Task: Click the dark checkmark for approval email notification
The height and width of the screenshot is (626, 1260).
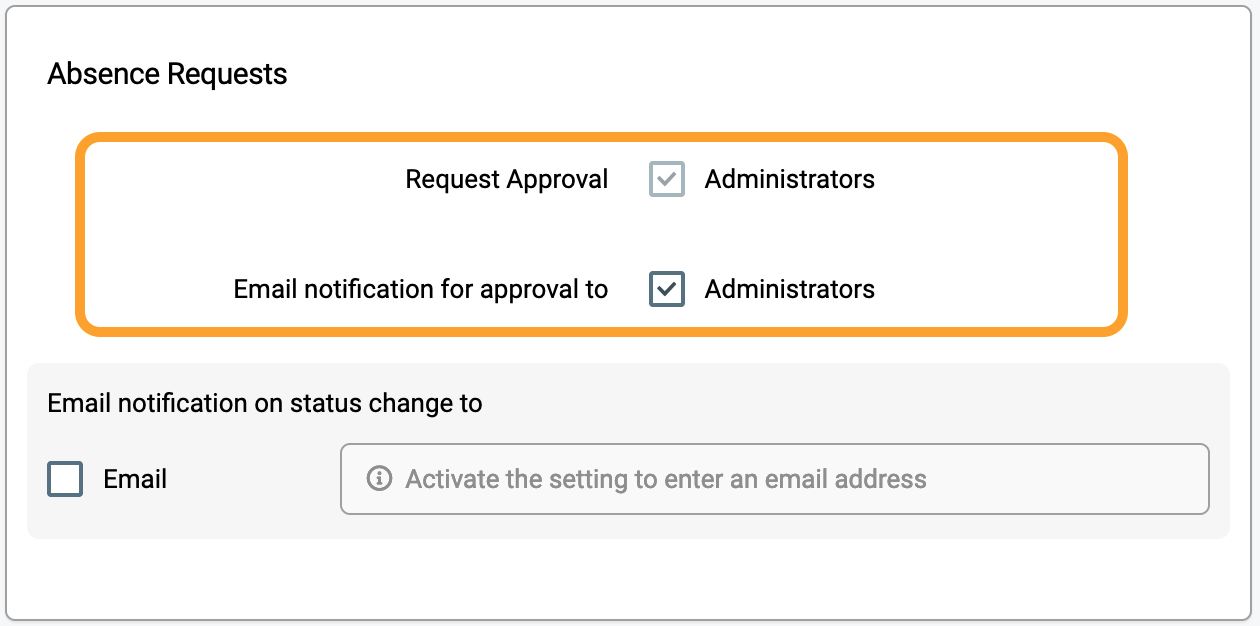Action: [x=667, y=289]
